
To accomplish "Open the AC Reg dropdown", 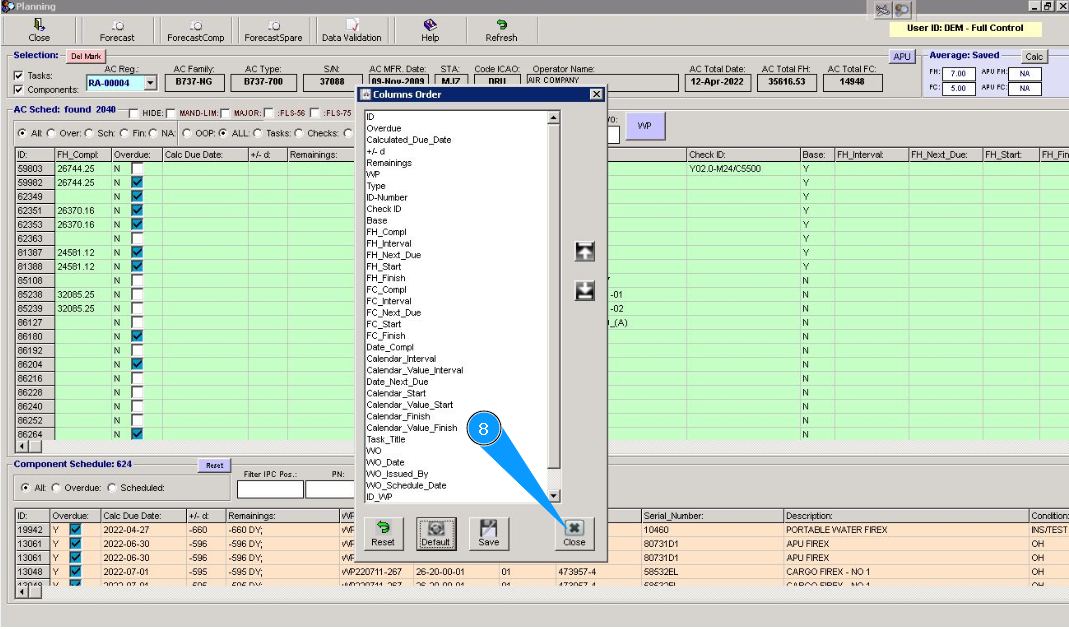I will click(151, 84).
